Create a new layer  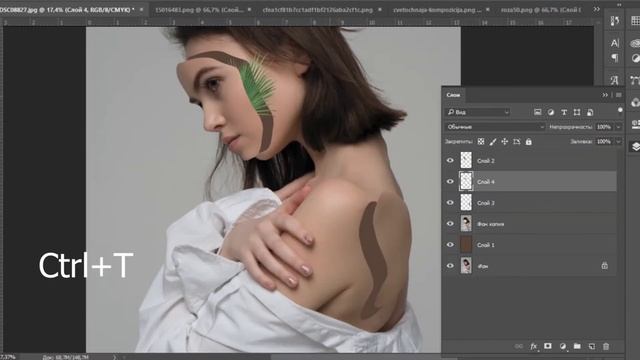(591, 346)
